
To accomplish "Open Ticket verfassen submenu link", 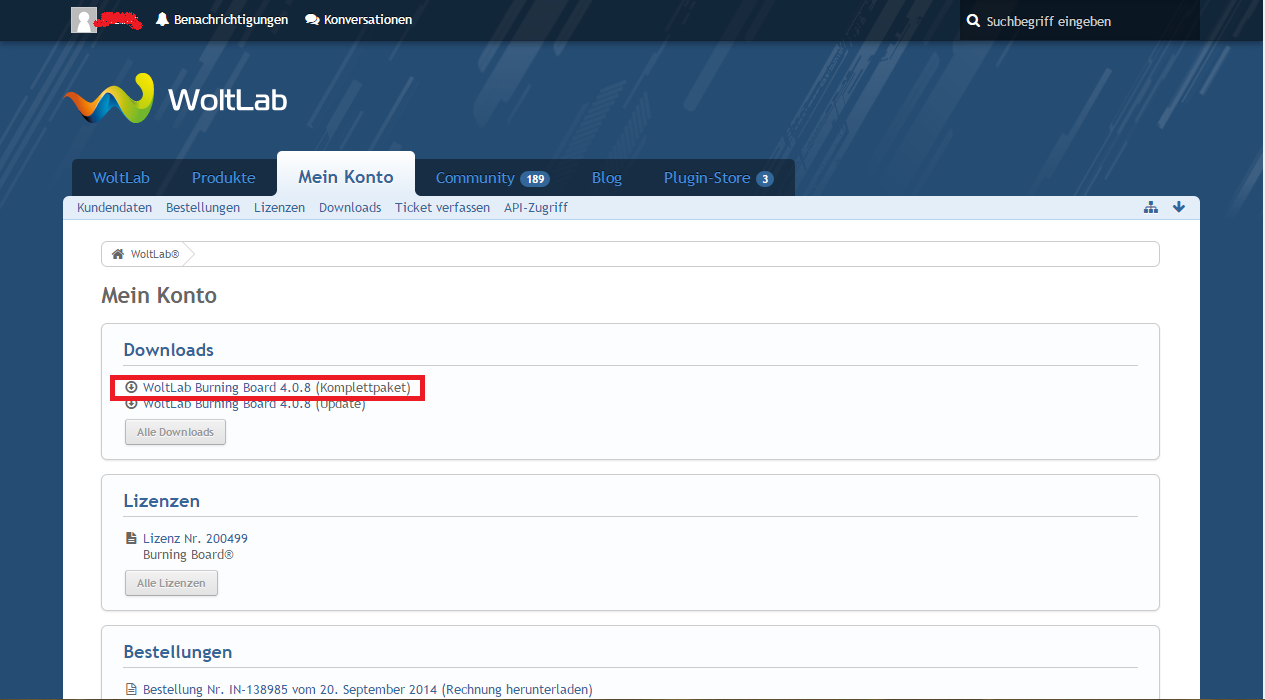I will (x=442, y=208).
